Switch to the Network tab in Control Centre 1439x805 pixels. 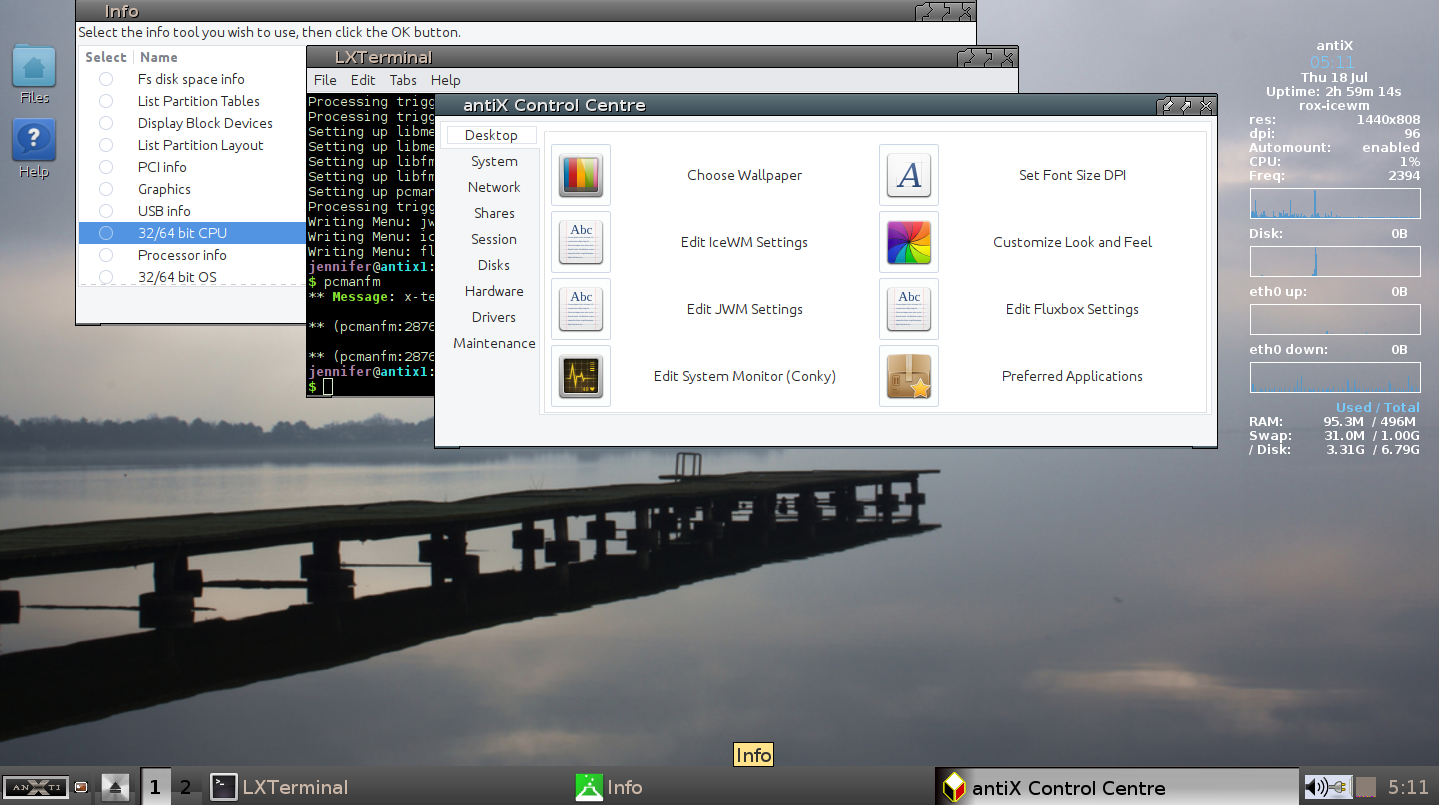pyautogui.click(x=494, y=187)
